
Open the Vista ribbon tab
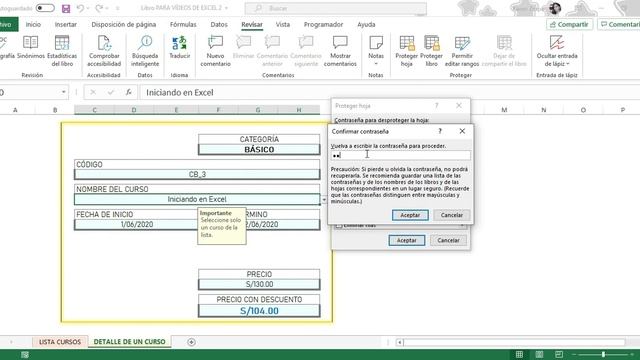coord(282,24)
